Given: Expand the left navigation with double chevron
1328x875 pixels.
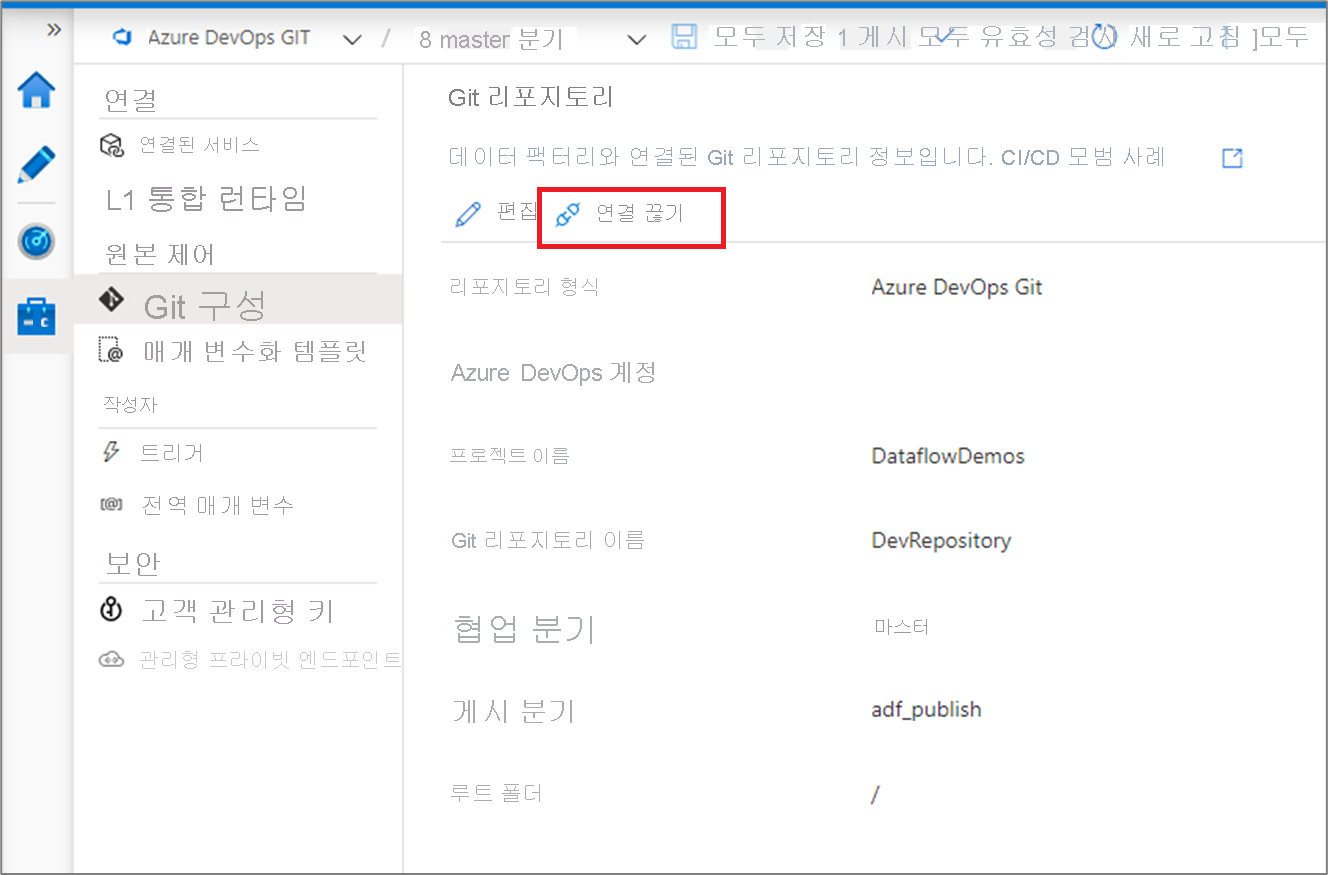Looking at the screenshot, I should pyautogui.click(x=54, y=30).
